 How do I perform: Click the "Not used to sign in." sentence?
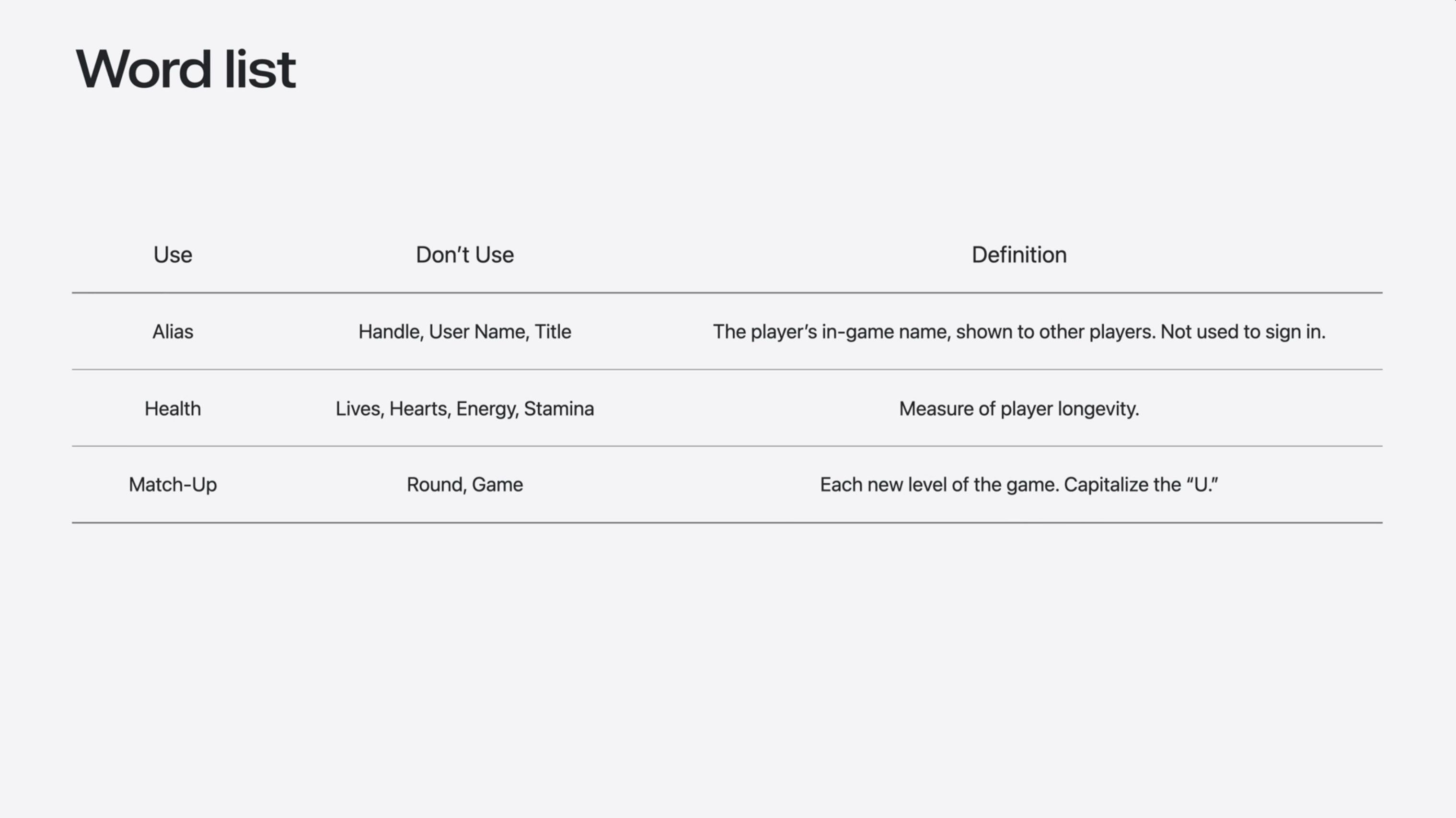1242,332
